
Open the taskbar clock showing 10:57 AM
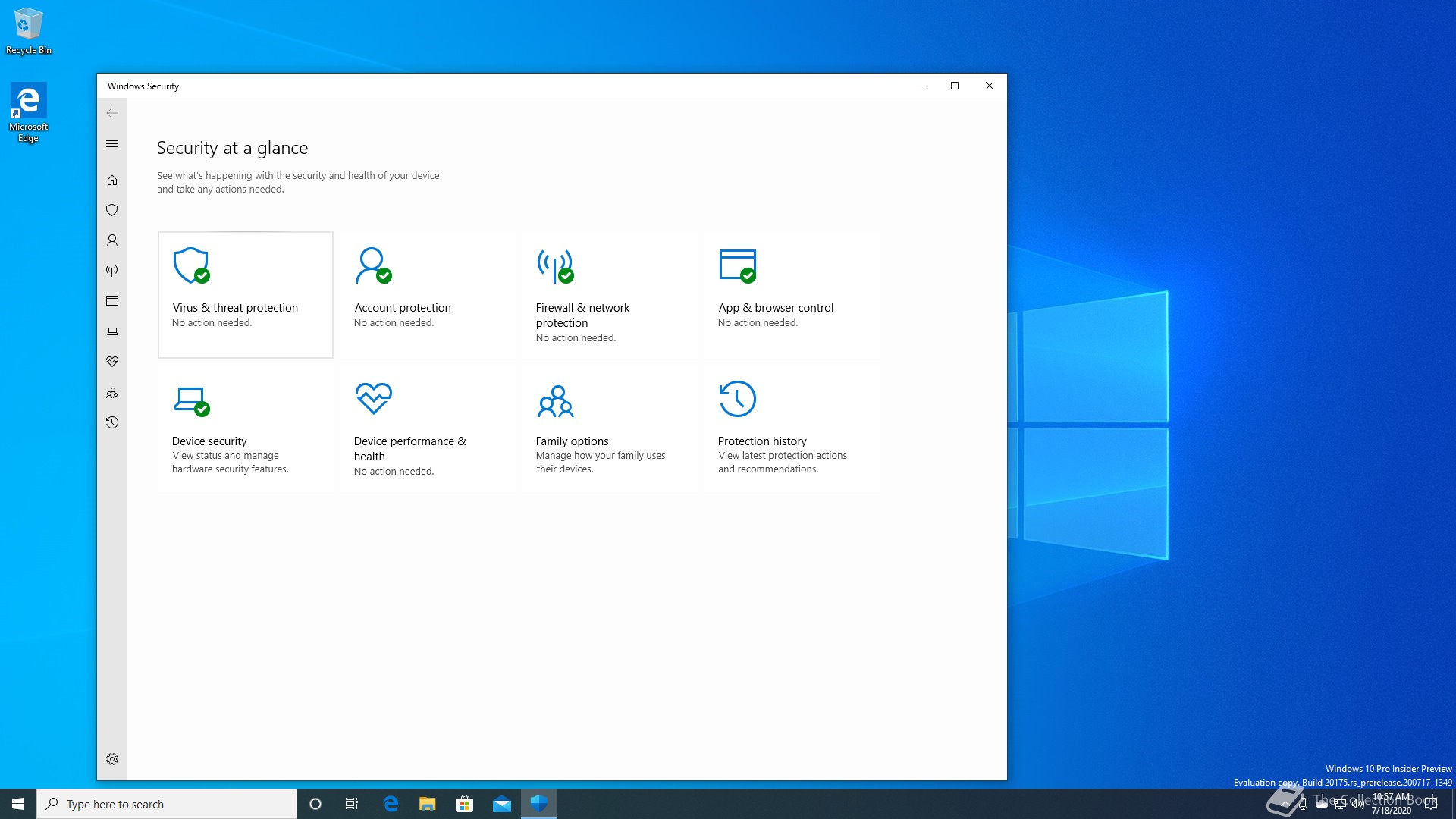[1392, 804]
